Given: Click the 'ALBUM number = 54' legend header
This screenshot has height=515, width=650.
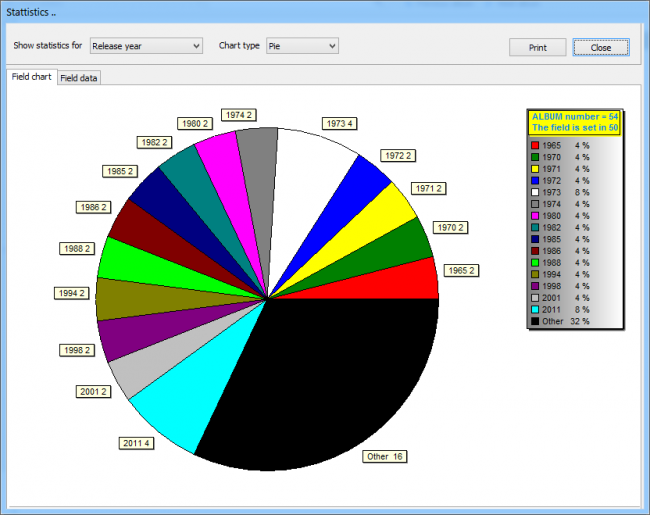Looking at the screenshot, I should (575, 117).
